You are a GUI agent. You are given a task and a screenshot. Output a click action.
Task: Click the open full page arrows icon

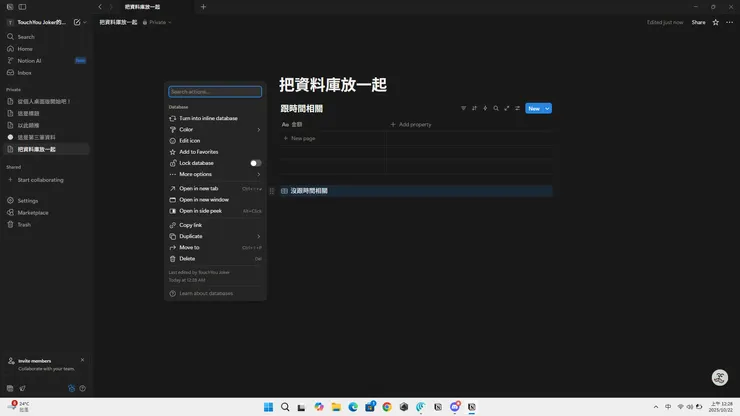506,108
